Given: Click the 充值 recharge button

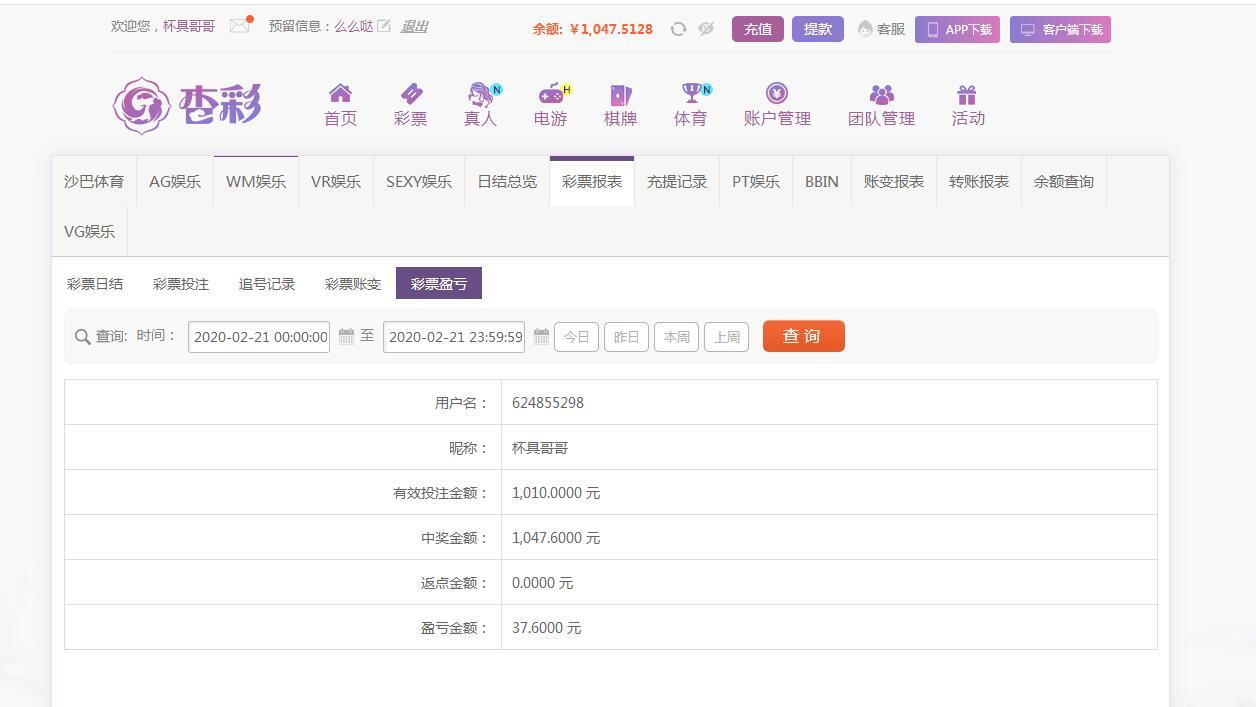Looking at the screenshot, I should pyautogui.click(x=758, y=29).
